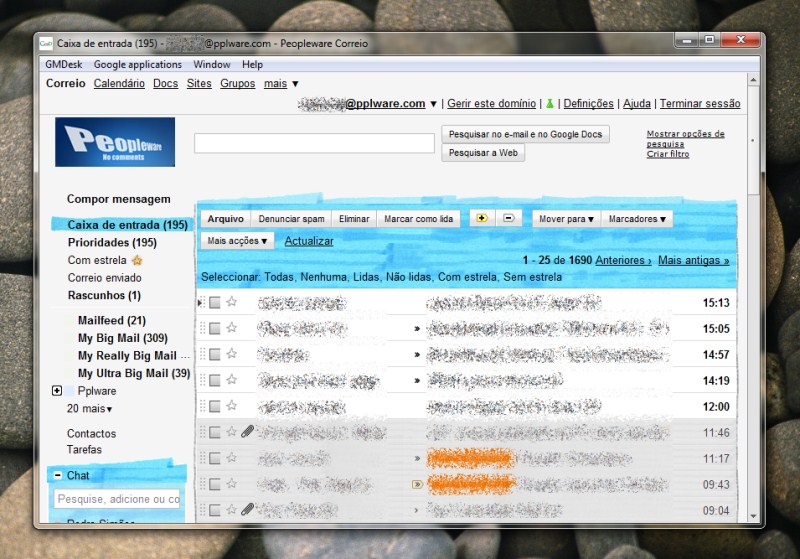Click the star icon beside Com estrela
The height and width of the screenshot is (559, 800).
click(x=137, y=261)
